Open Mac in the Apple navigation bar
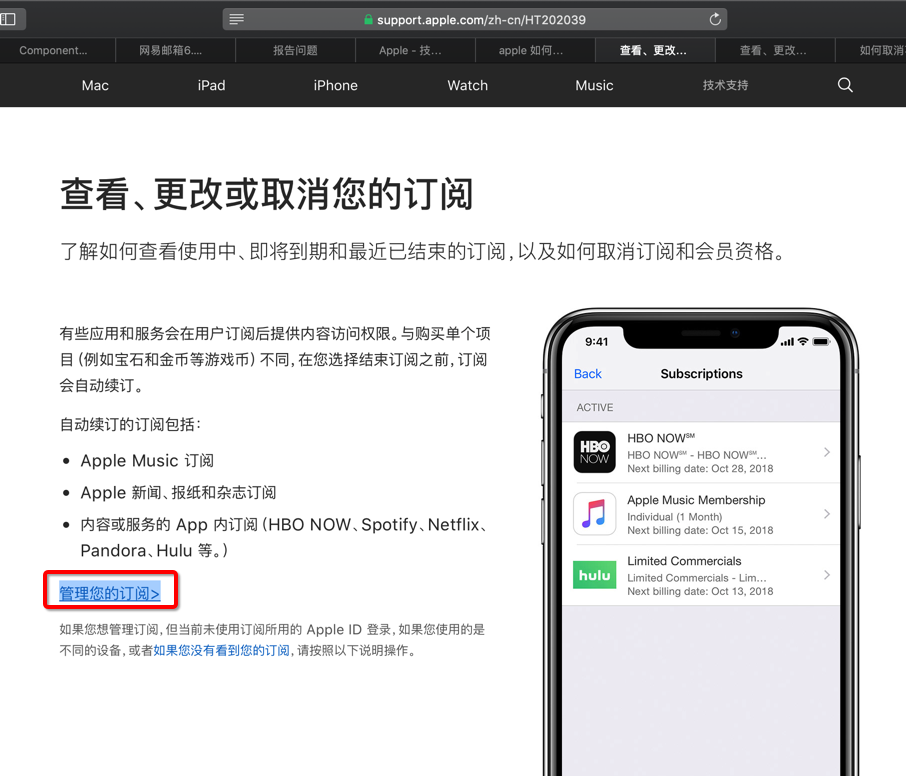 (95, 85)
